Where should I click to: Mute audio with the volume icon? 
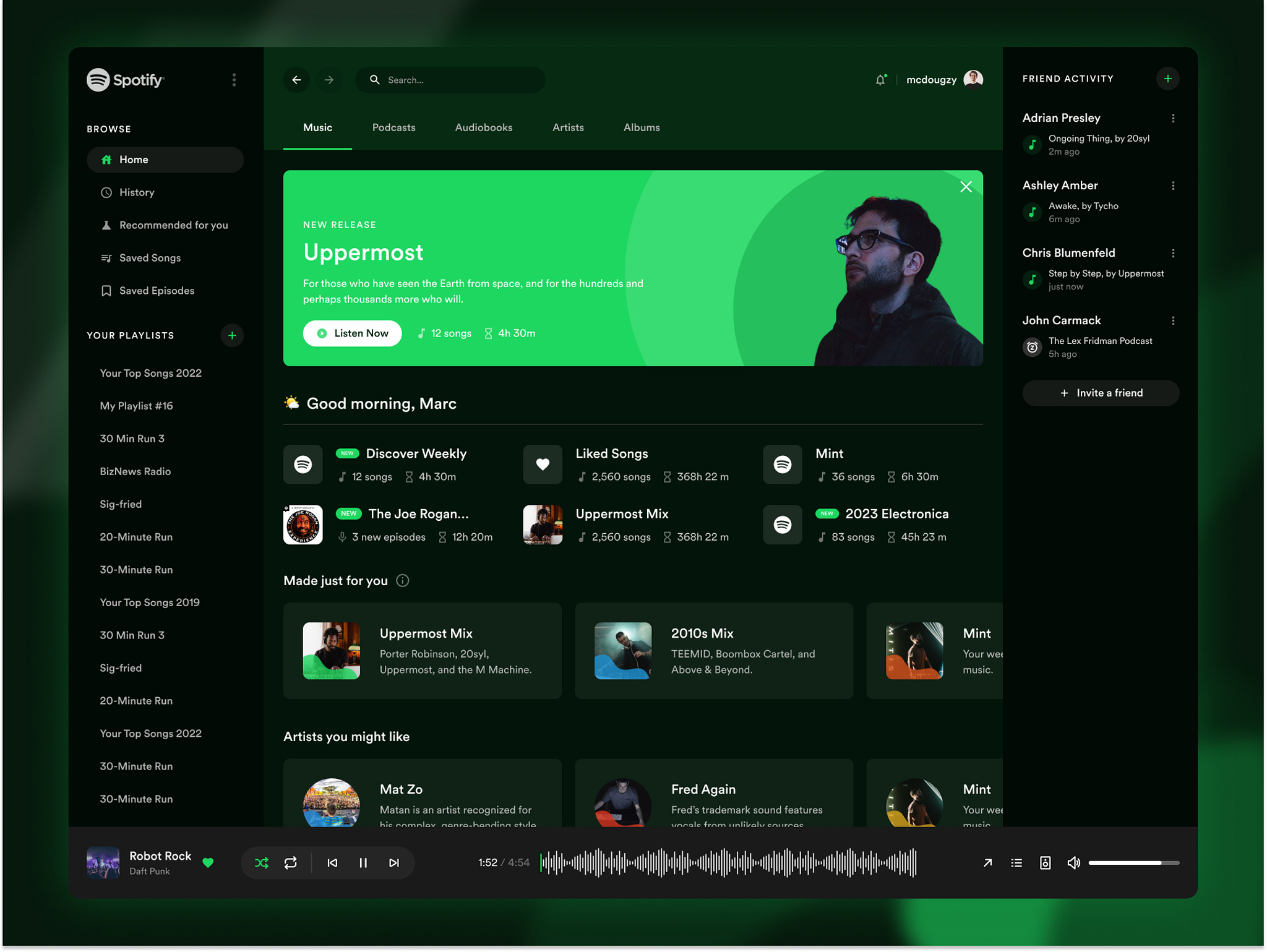pyautogui.click(x=1073, y=863)
